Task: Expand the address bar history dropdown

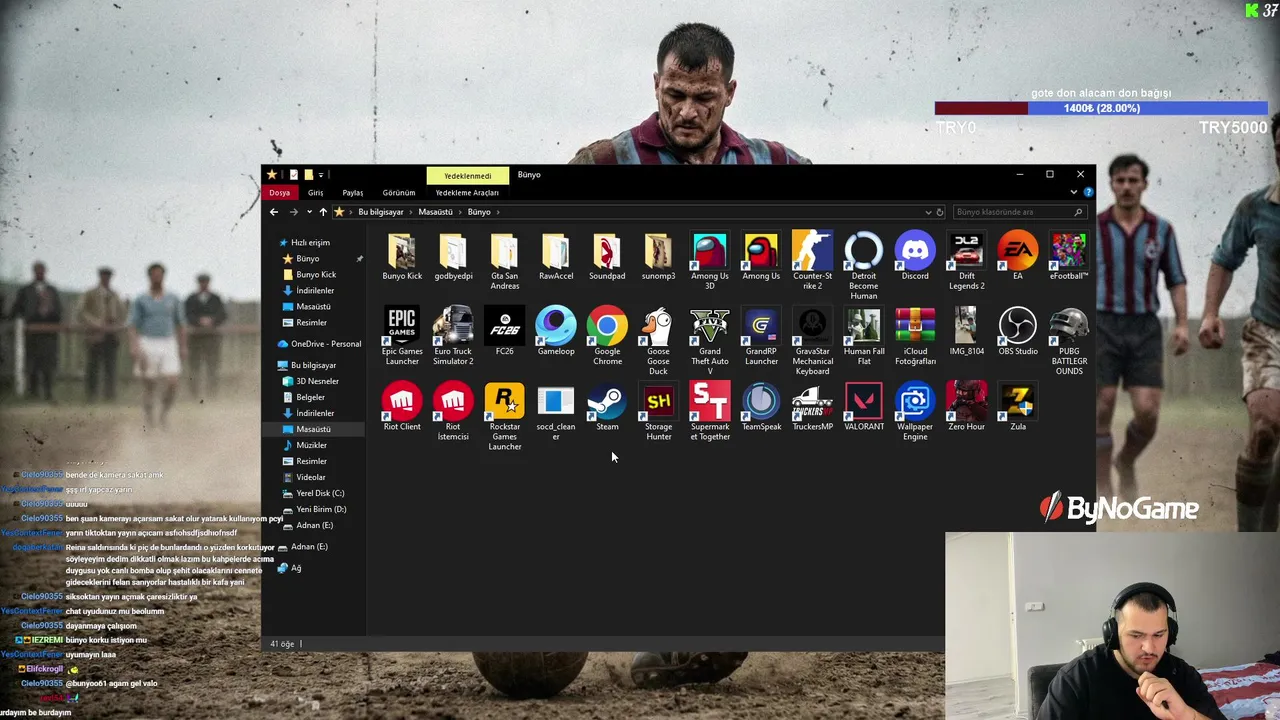Action: click(928, 212)
